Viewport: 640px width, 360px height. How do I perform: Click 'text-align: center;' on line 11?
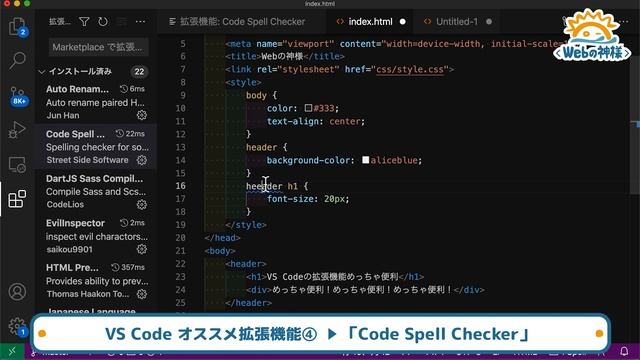(x=316, y=121)
